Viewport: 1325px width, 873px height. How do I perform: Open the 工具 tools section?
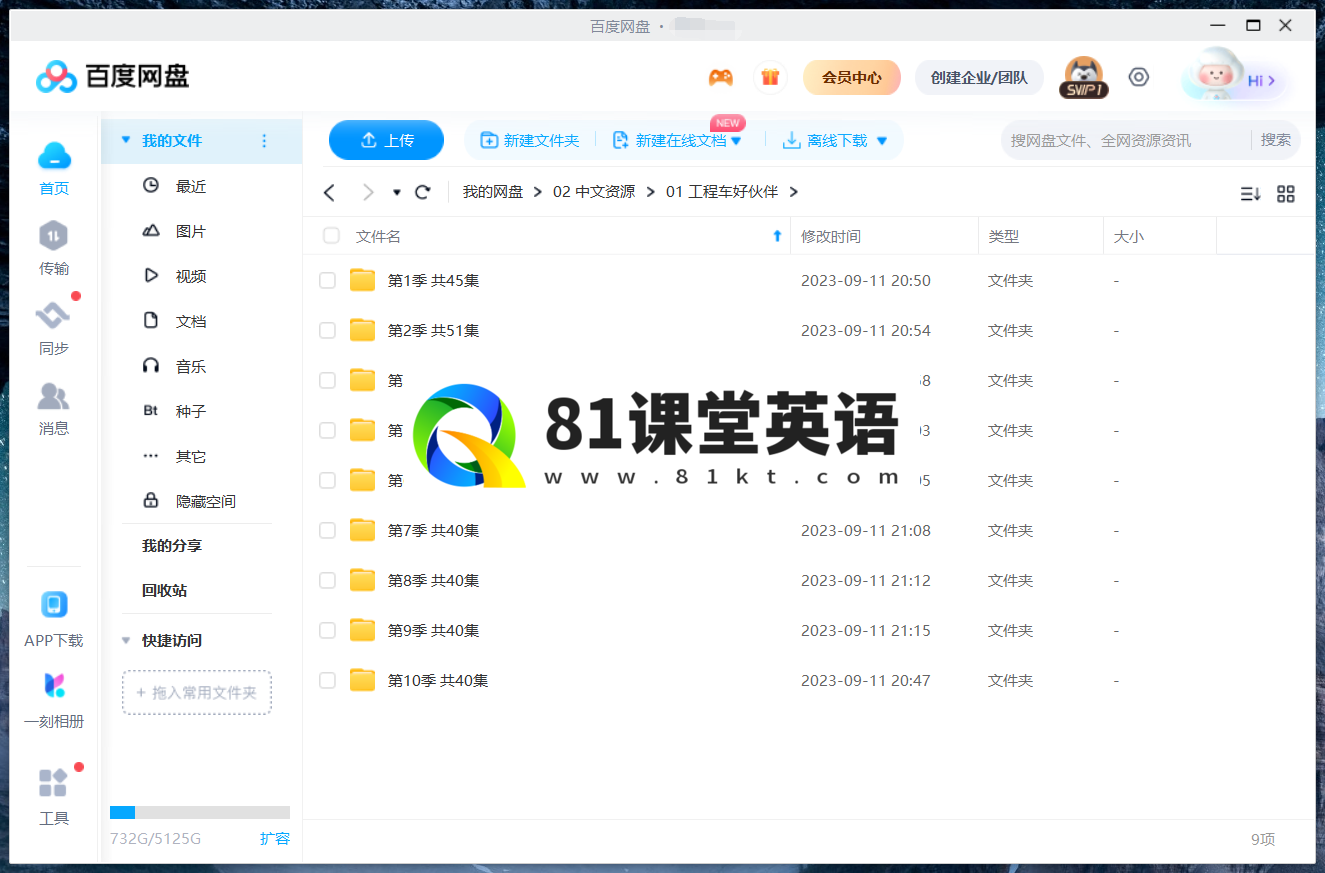coord(54,797)
